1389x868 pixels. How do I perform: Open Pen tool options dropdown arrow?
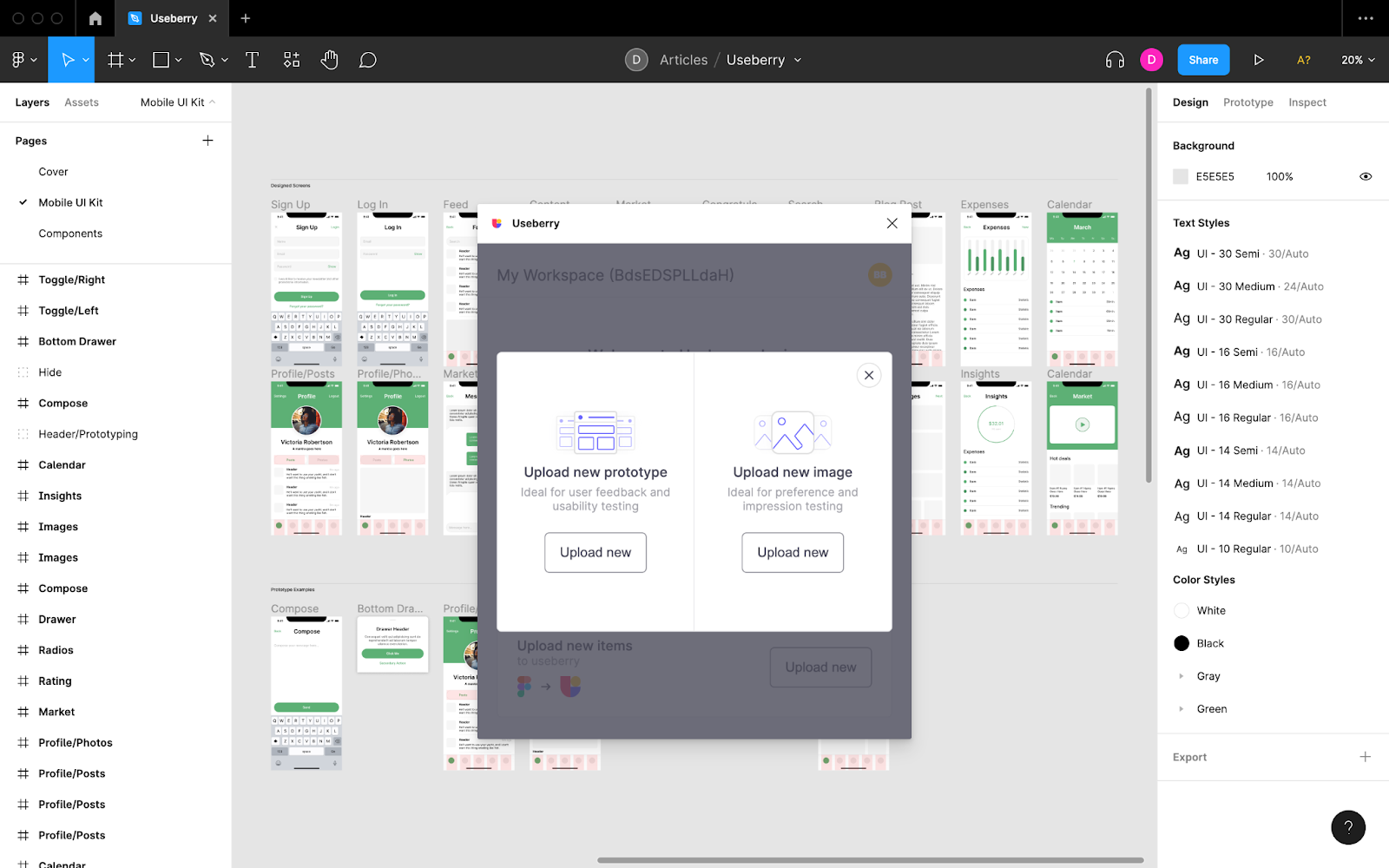point(225,60)
